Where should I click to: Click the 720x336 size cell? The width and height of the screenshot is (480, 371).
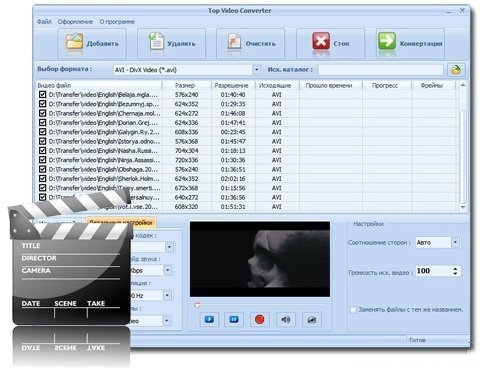pos(186,160)
